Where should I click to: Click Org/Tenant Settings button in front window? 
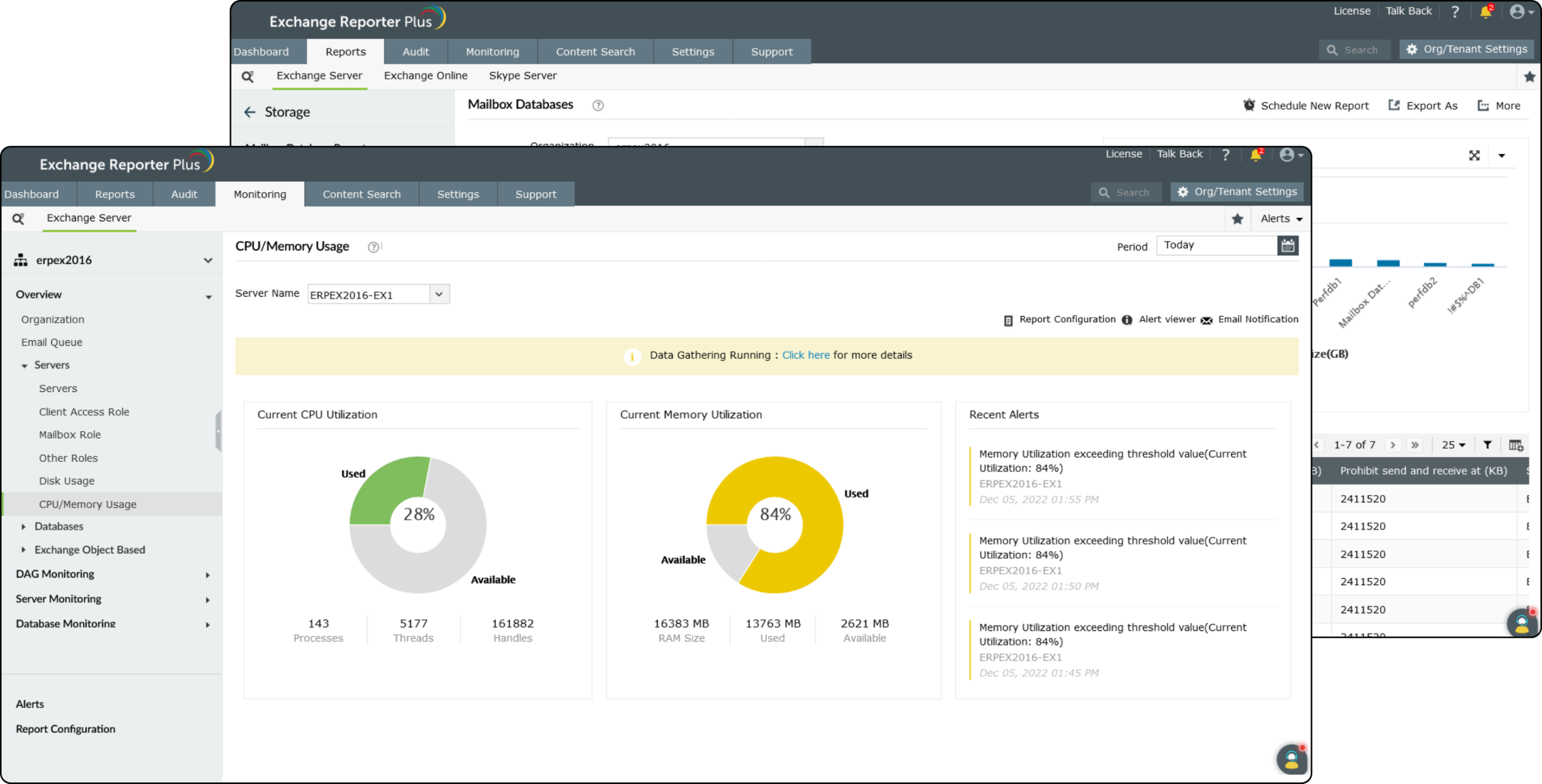point(1237,192)
